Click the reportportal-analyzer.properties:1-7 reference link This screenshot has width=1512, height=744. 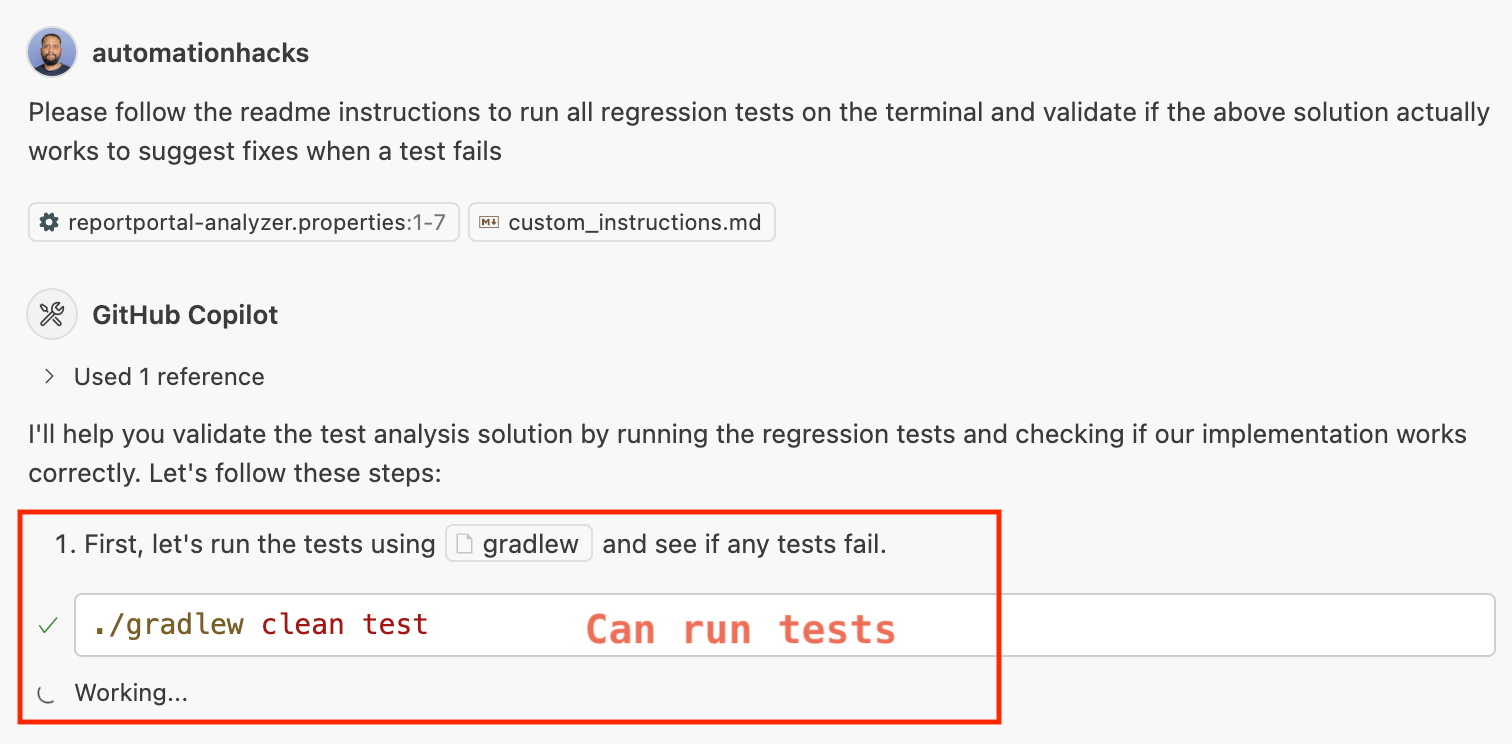point(243,222)
